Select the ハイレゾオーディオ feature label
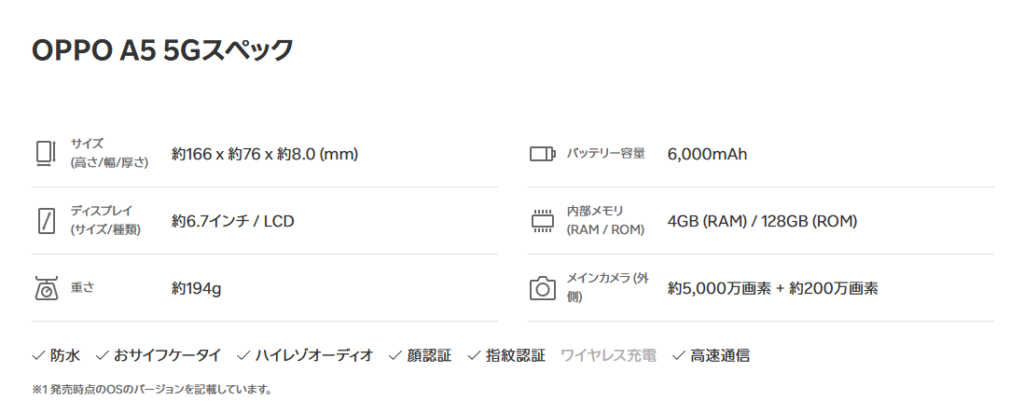This screenshot has height=414, width=1024. click(313, 355)
